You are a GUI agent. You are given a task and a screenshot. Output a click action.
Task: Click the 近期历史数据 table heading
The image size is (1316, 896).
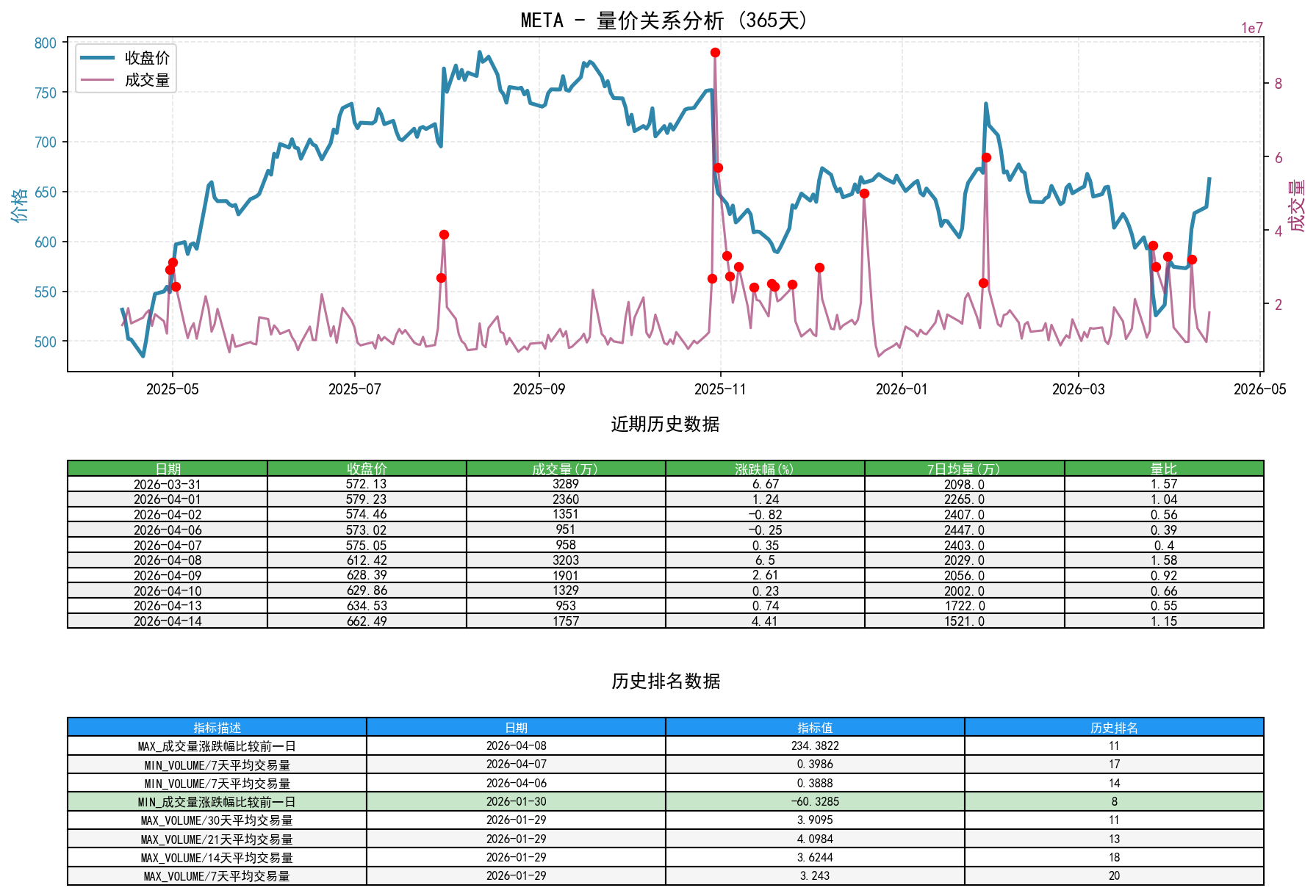(665, 424)
